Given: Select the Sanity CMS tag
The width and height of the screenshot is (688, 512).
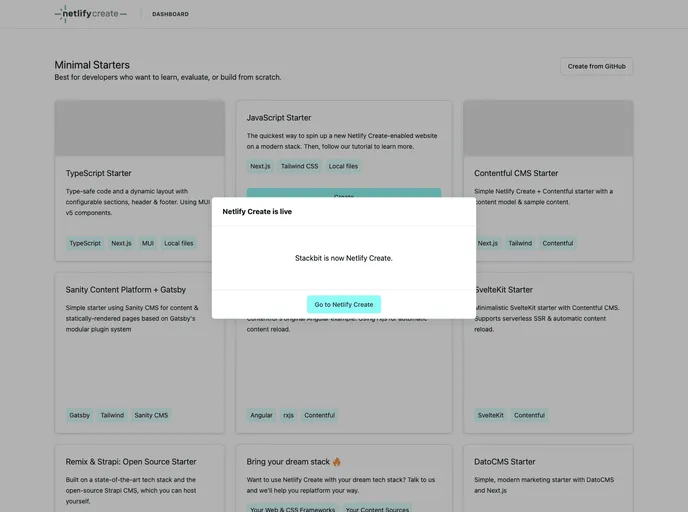Looking at the screenshot, I should (151, 415).
